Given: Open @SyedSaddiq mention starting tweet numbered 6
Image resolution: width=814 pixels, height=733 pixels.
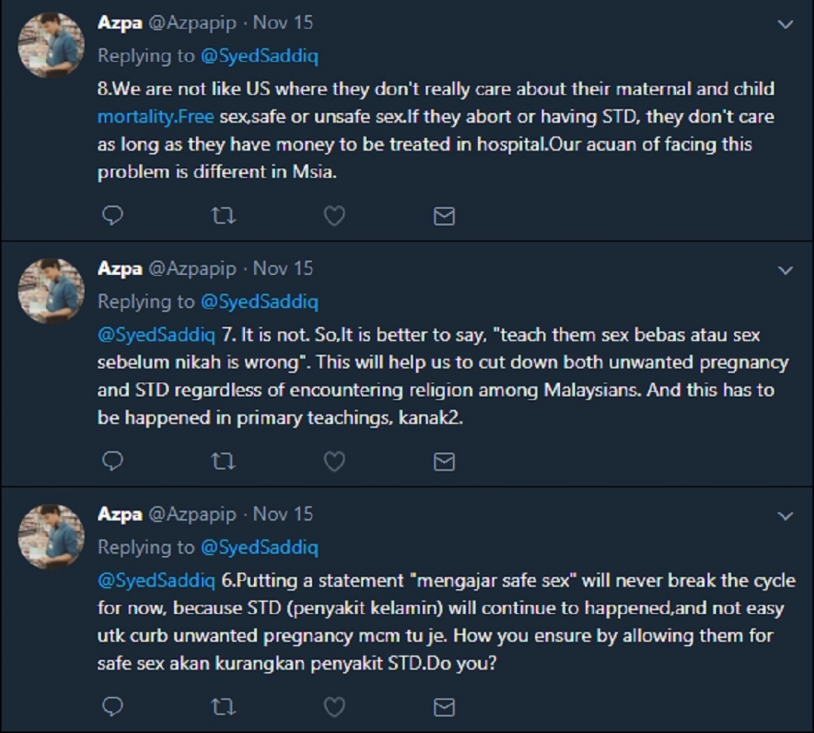Looking at the screenshot, I should pos(156,580).
